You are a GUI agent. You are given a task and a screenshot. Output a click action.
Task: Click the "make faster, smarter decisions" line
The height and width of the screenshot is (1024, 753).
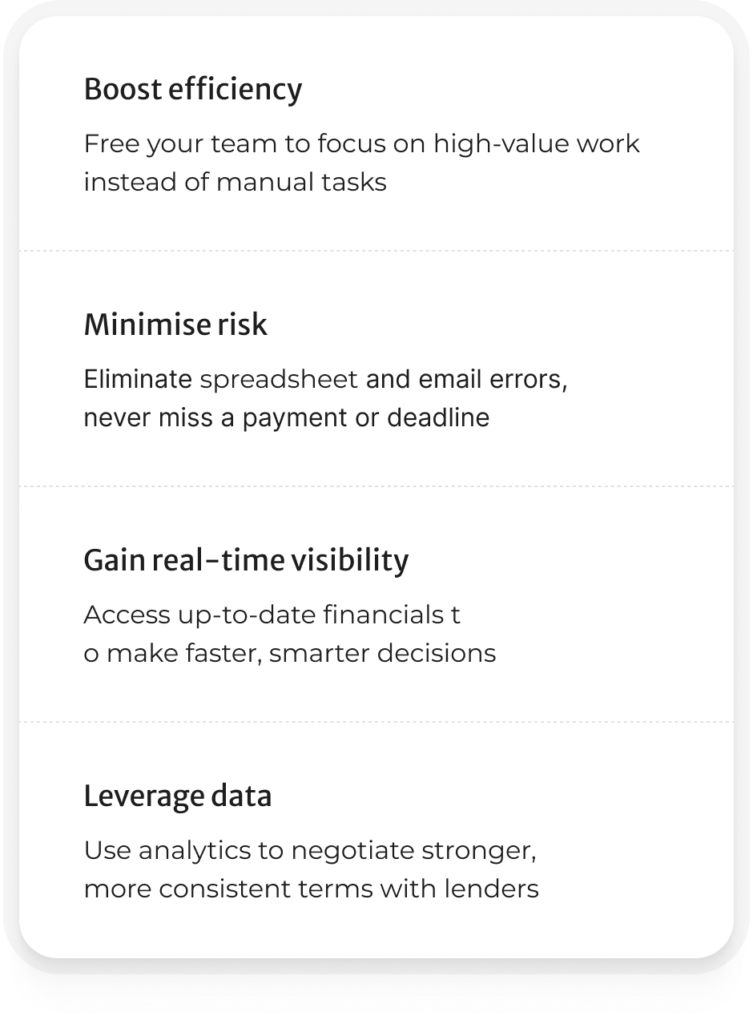click(x=290, y=654)
